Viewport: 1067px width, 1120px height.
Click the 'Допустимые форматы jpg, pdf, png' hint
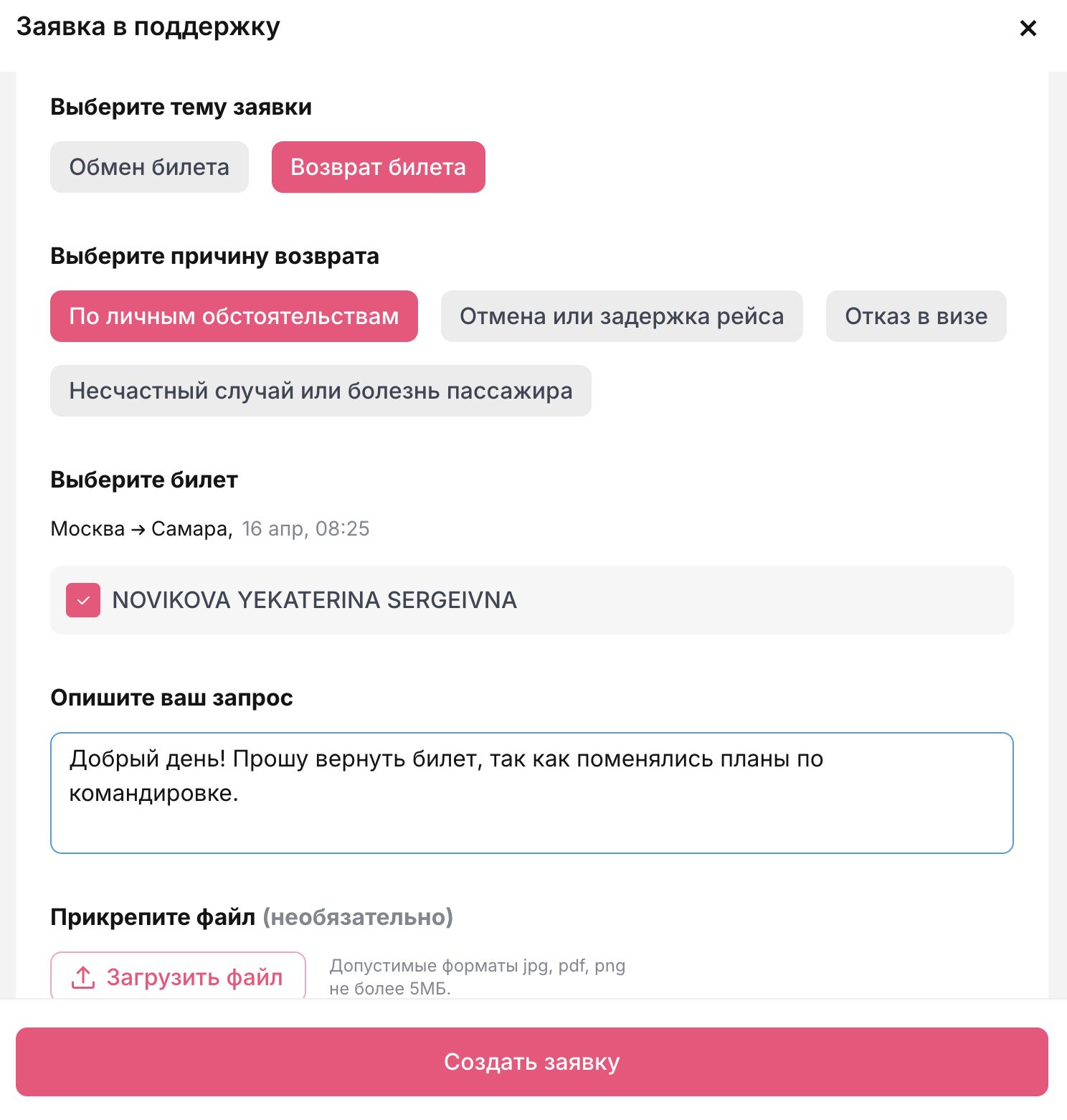pyautogui.click(x=477, y=966)
